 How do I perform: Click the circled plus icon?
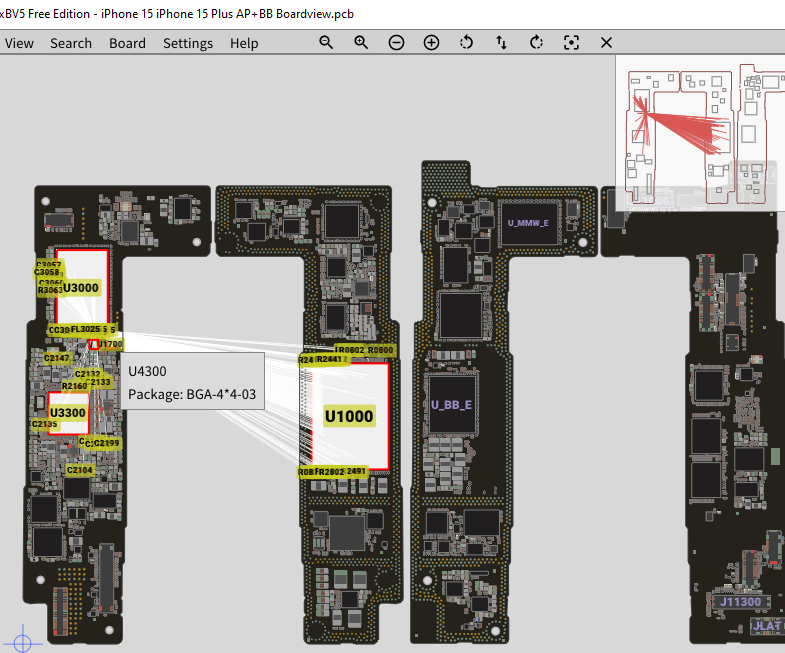431,43
